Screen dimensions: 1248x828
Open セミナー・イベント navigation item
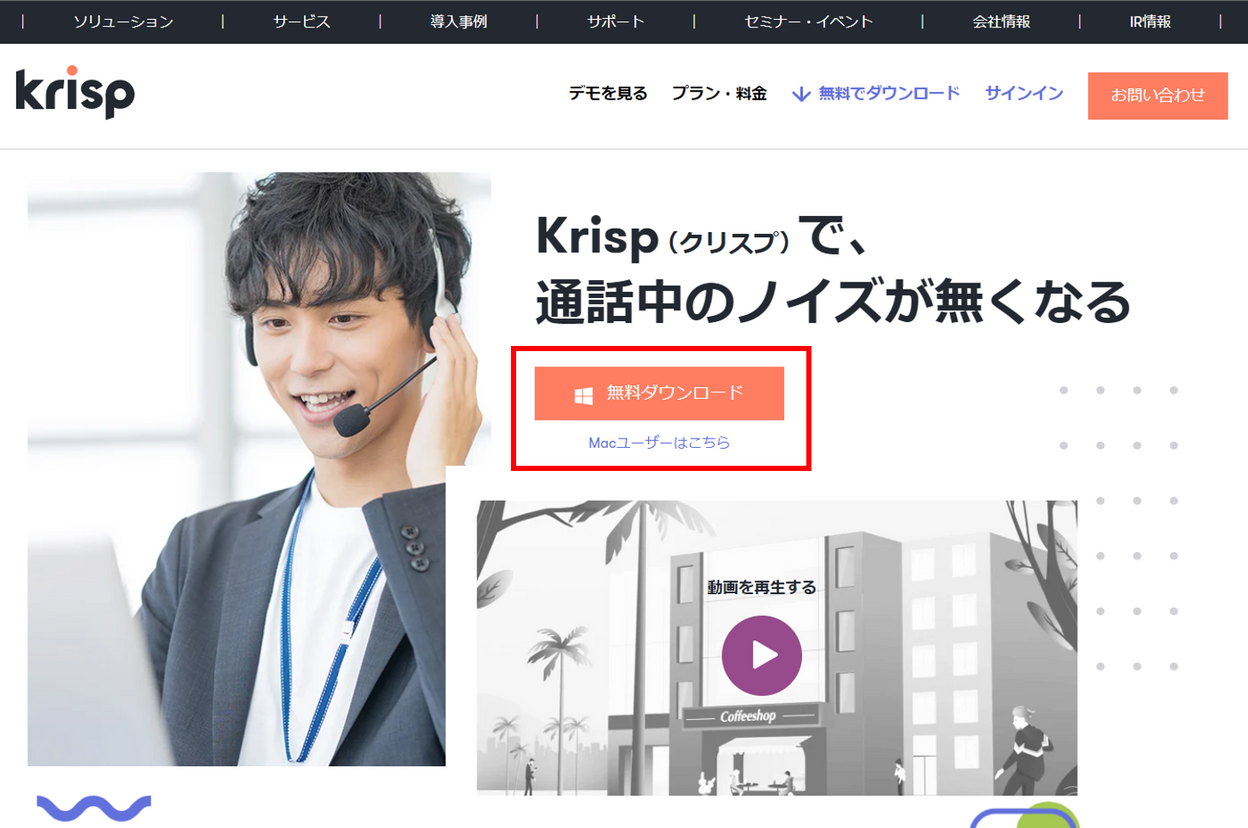pyautogui.click(x=809, y=21)
